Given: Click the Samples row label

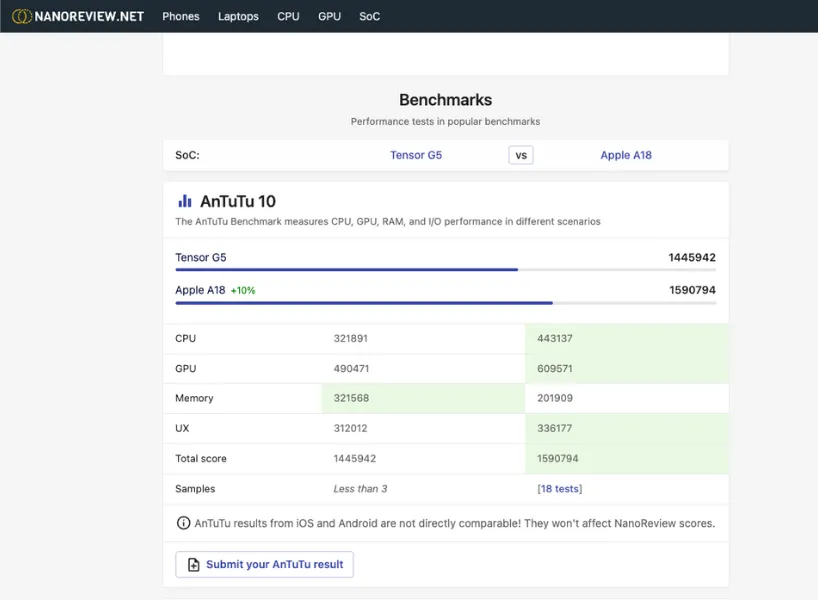Looking at the screenshot, I should tap(195, 489).
